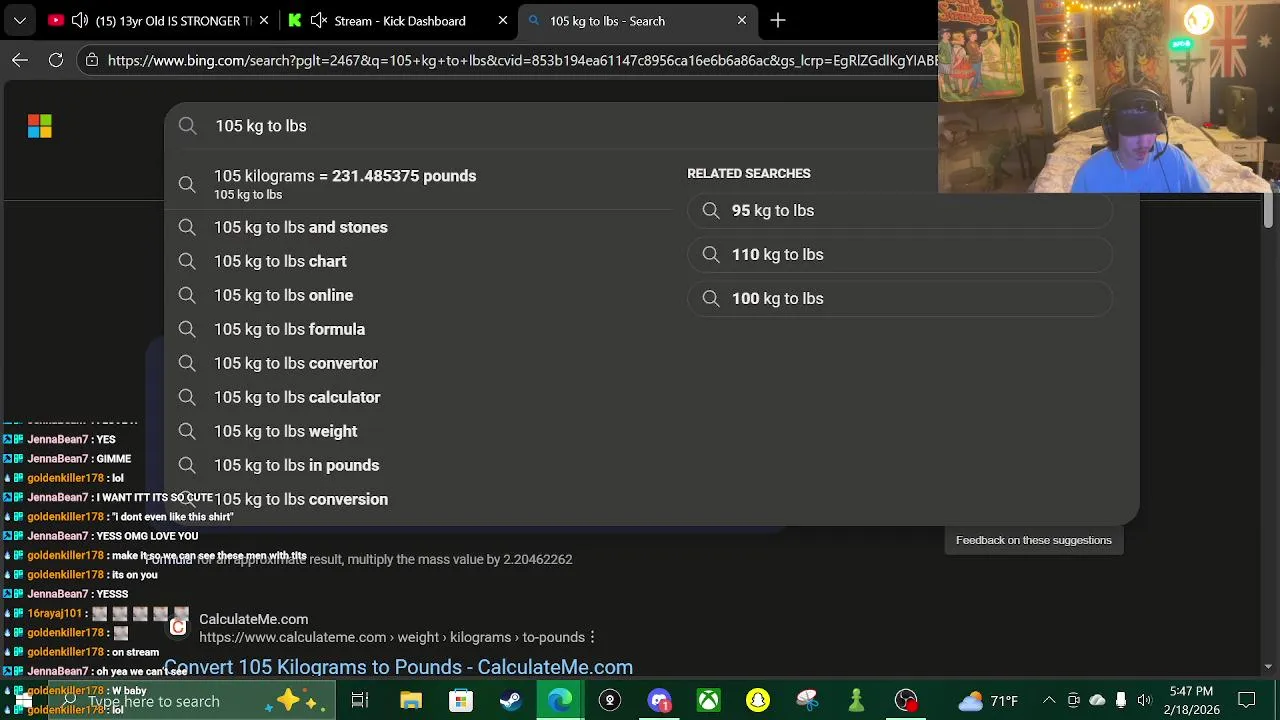This screenshot has height=720, width=1280.
Task: Go back using the browser back arrow
Action: tap(20, 60)
